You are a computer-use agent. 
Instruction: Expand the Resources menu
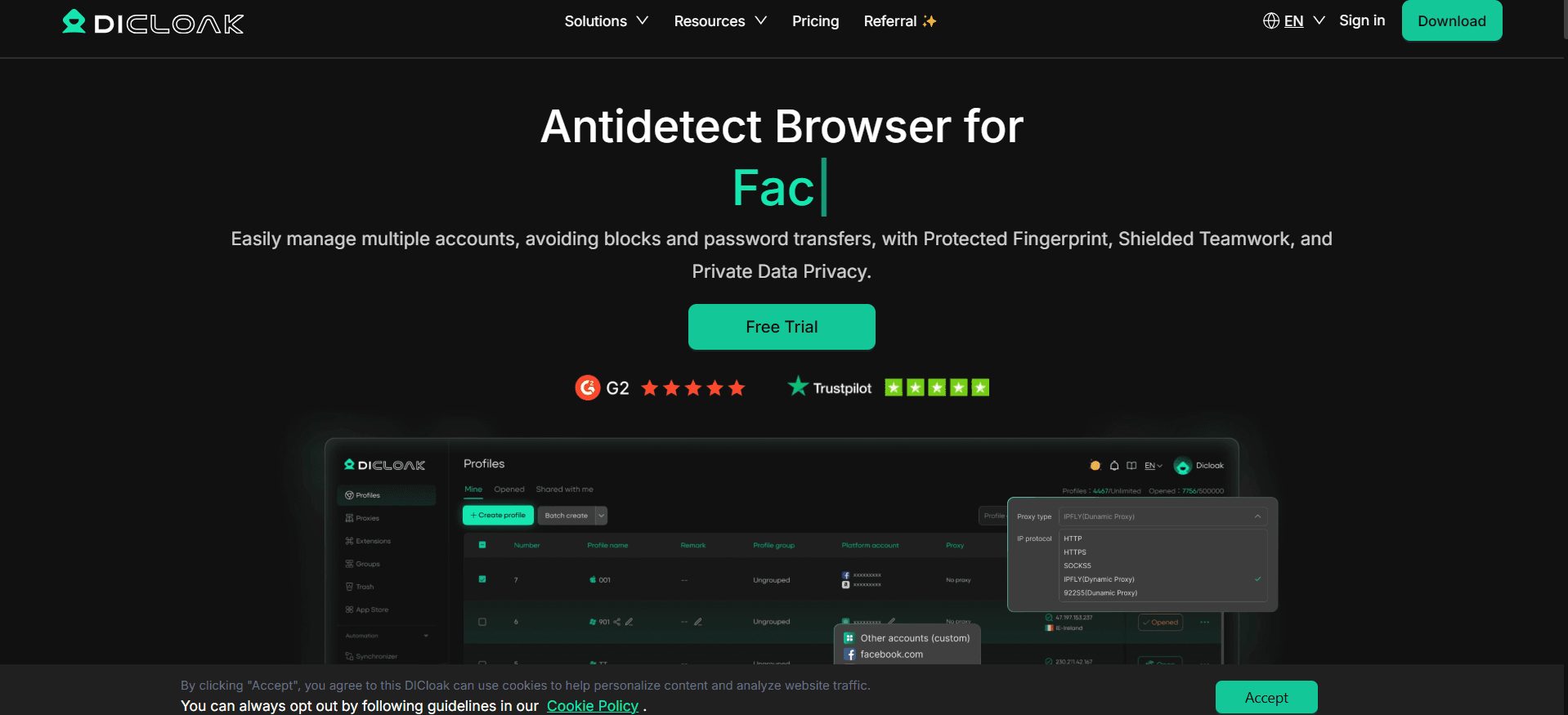(720, 21)
